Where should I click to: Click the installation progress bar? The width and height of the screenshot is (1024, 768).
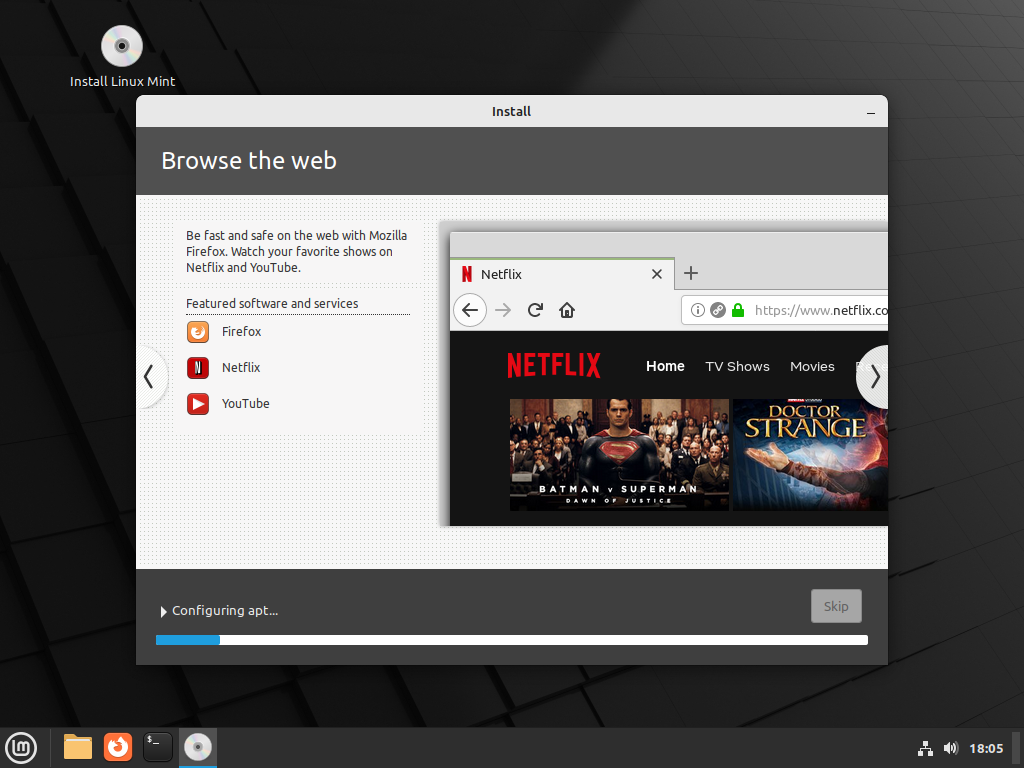coord(511,639)
